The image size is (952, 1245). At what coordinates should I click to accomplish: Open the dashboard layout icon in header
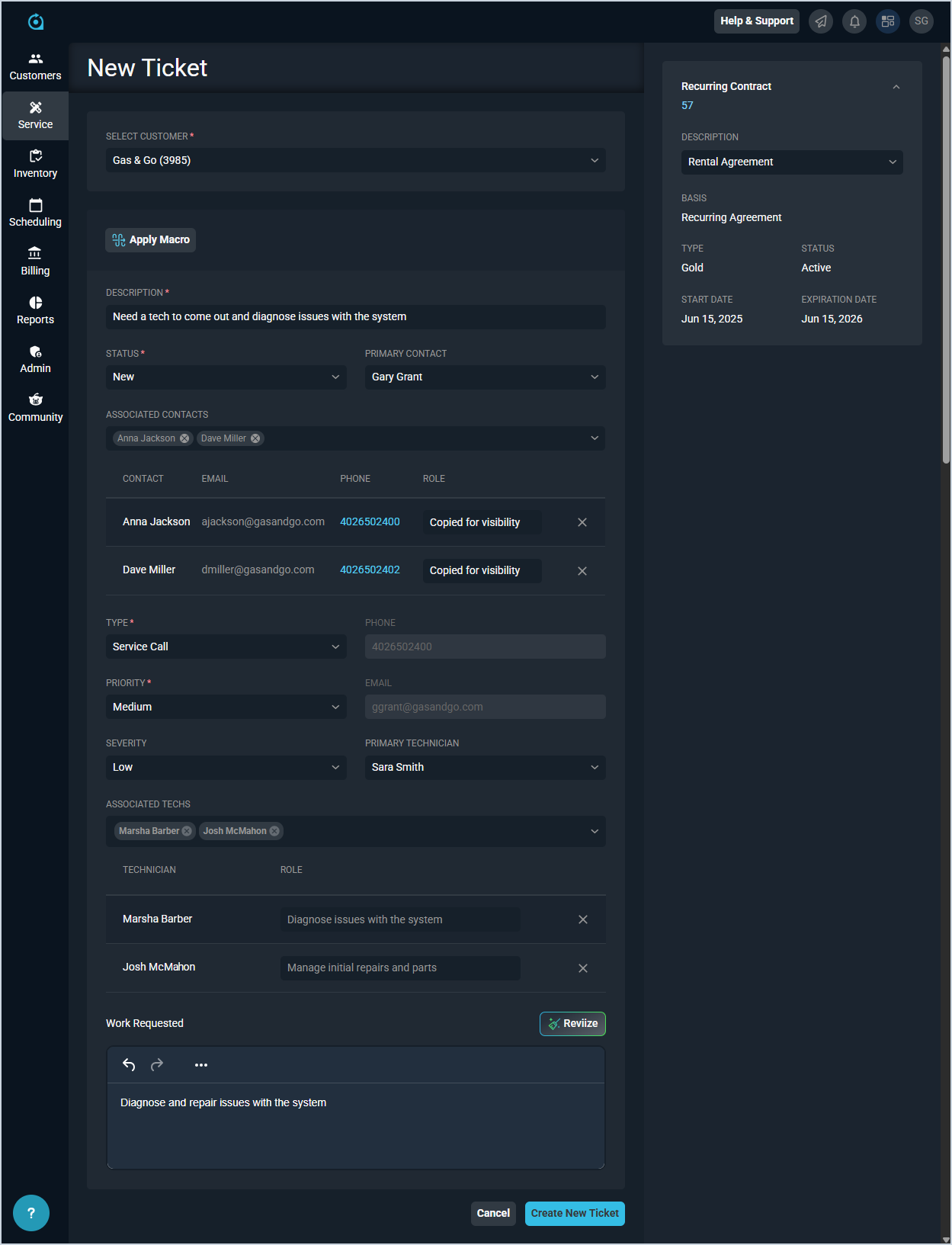(x=887, y=21)
